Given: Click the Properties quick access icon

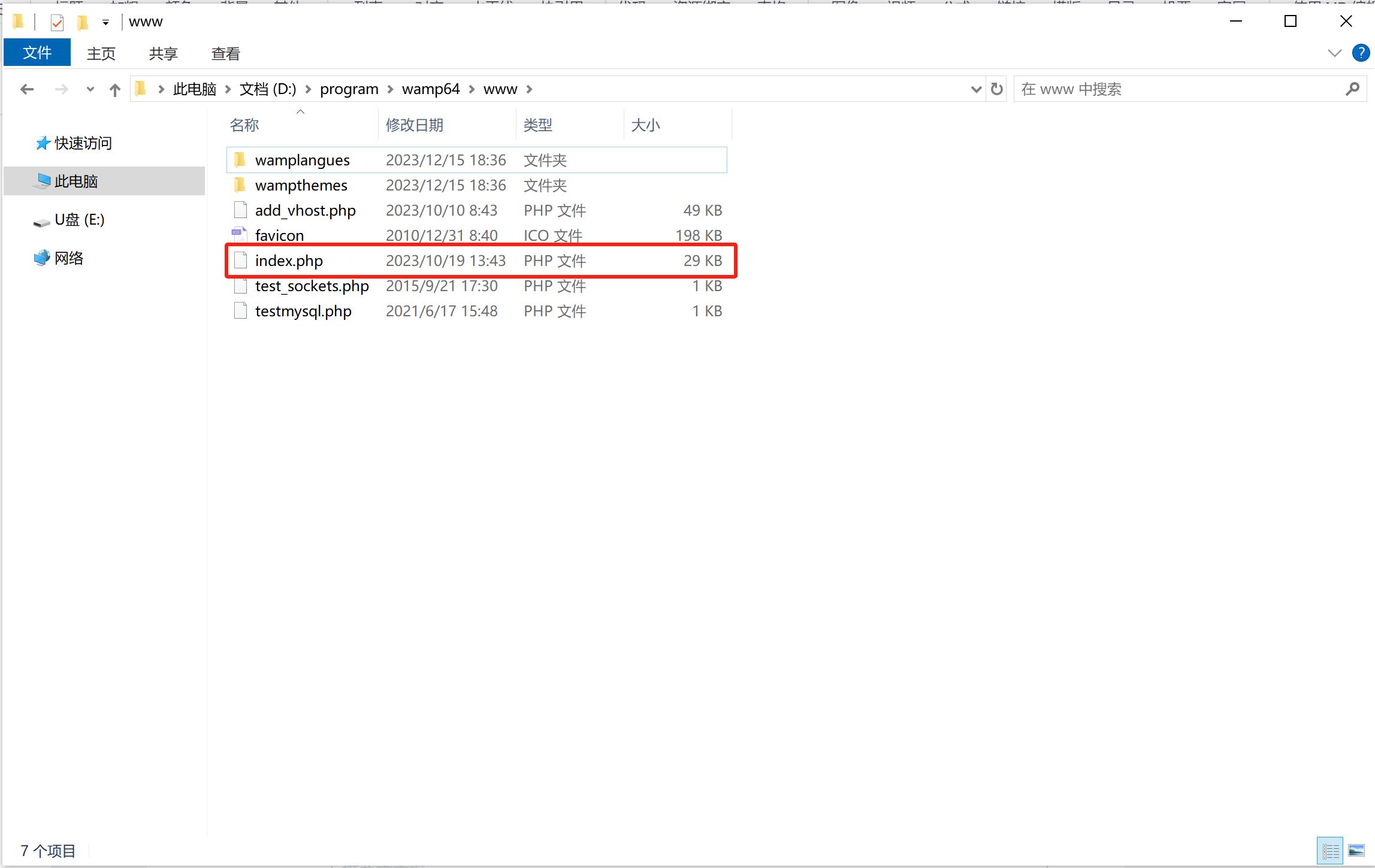Looking at the screenshot, I should click(x=57, y=23).
